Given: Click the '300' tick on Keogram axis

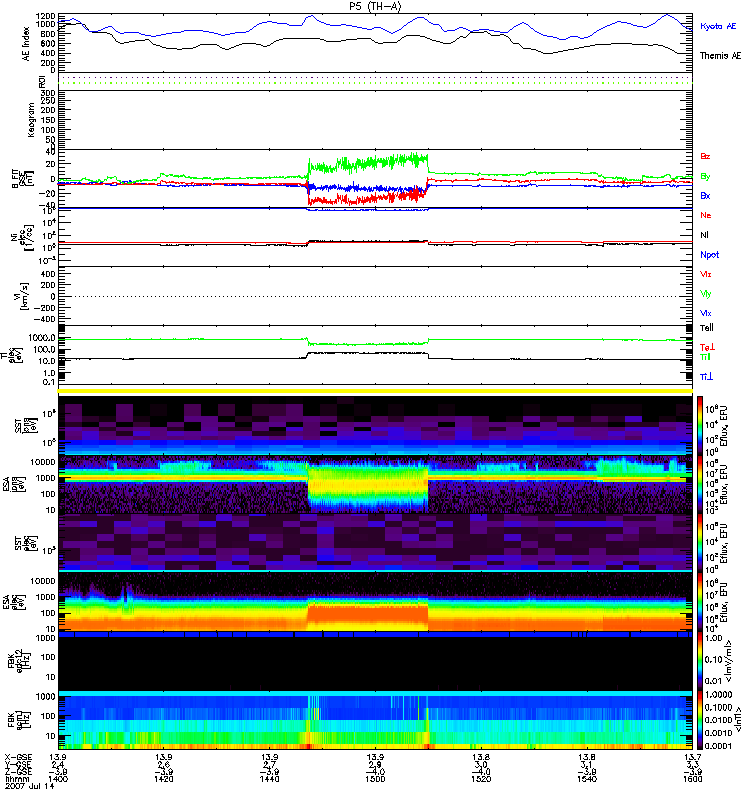Looking at the screenshot, I should coord(48,93).
